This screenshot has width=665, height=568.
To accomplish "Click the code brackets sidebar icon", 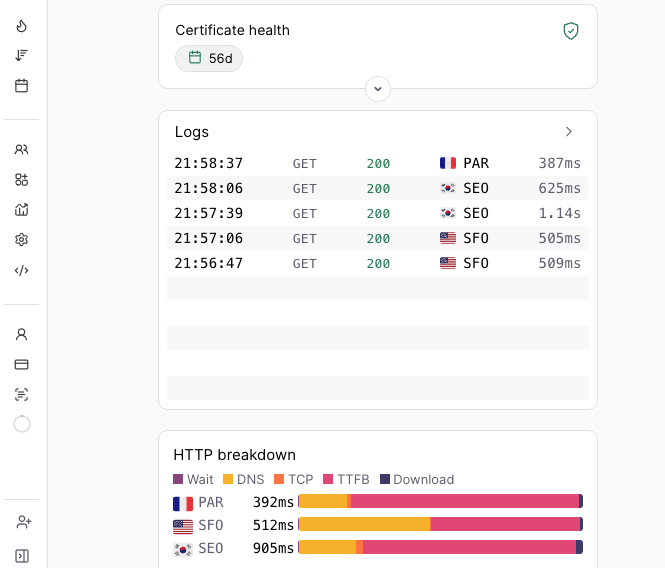I will [22, 270].
